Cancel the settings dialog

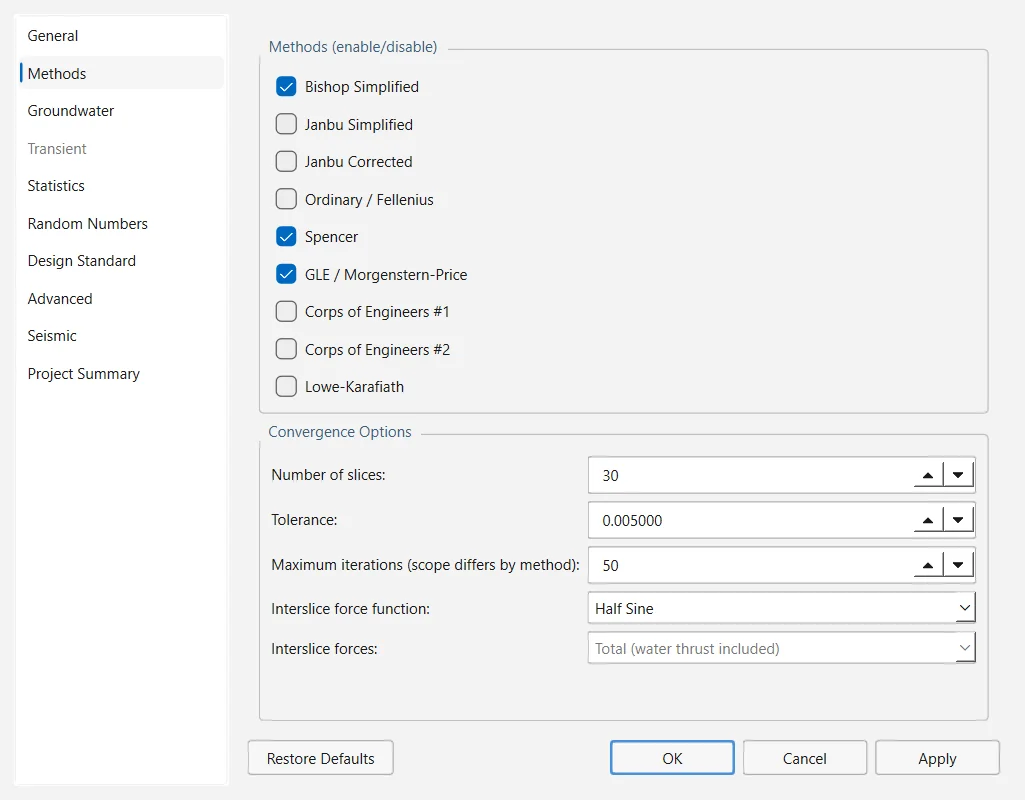(805, 758)
